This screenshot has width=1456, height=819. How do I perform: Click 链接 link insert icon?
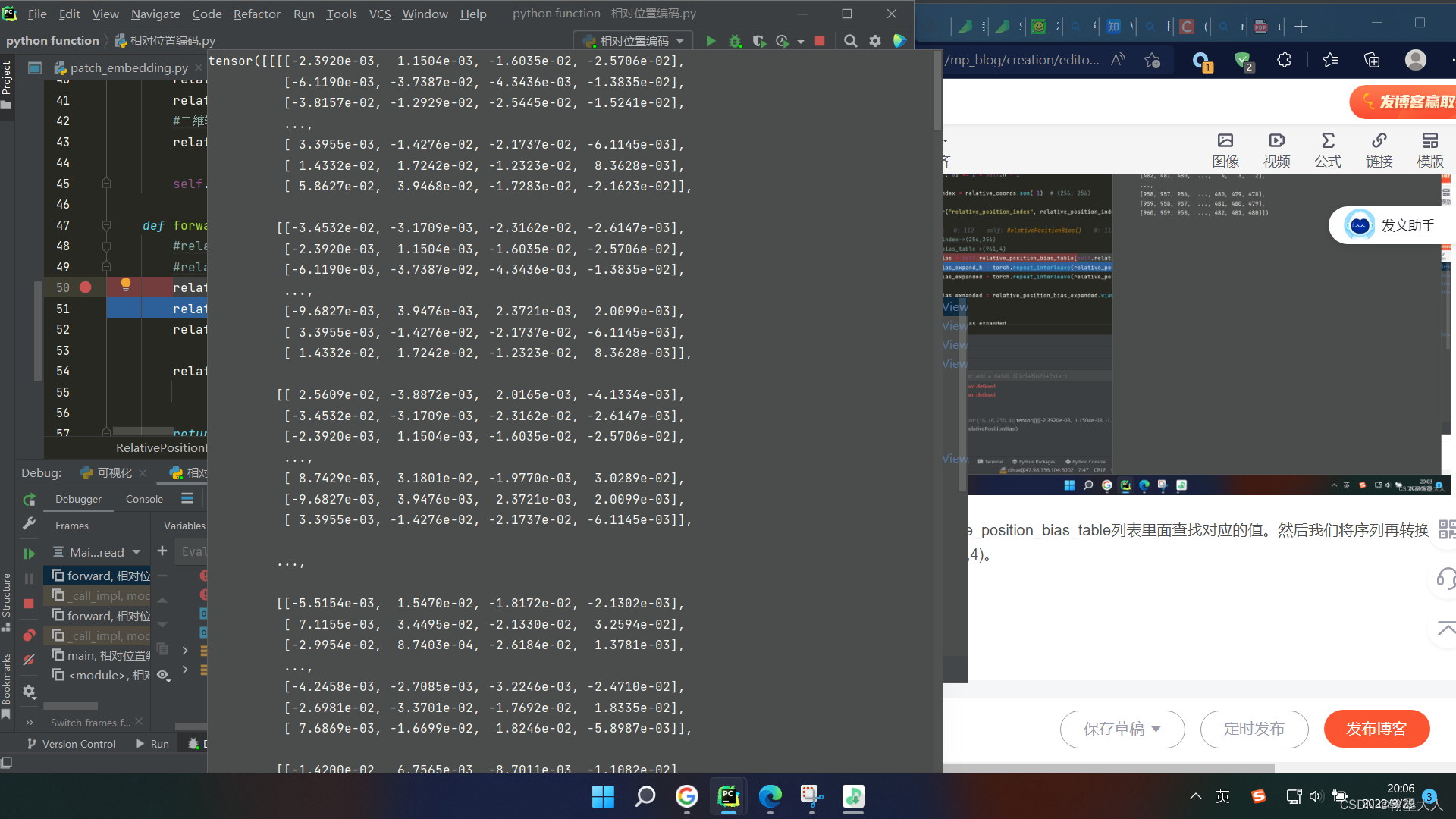pos(1379,149)
